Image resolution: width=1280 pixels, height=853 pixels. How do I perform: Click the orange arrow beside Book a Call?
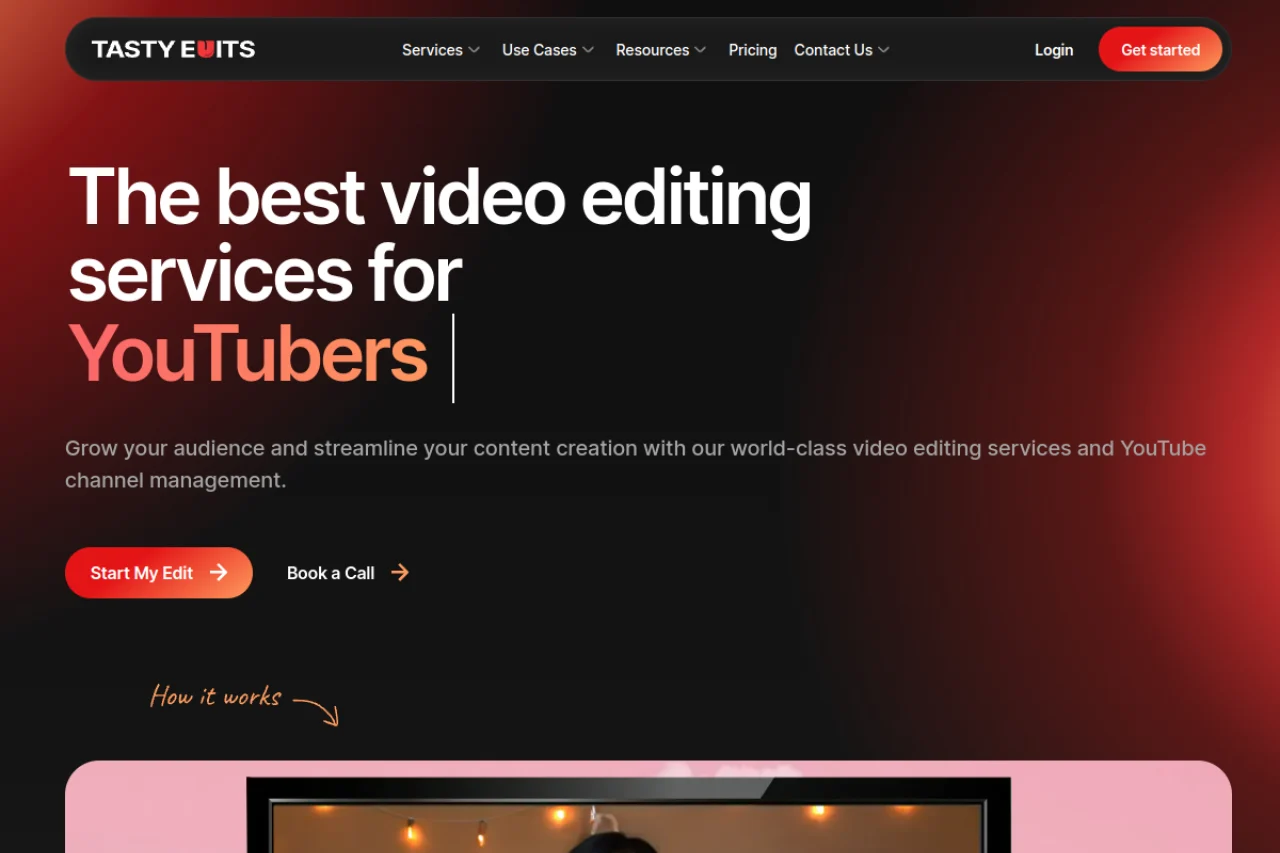click(400, 572)
